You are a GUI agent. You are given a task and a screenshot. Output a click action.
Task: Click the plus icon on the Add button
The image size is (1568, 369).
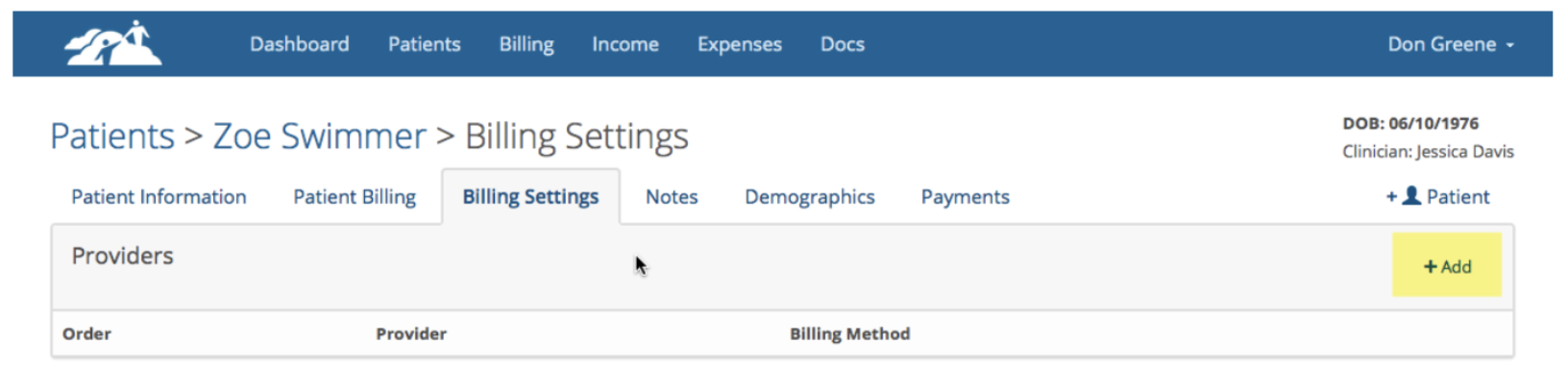1430,267
